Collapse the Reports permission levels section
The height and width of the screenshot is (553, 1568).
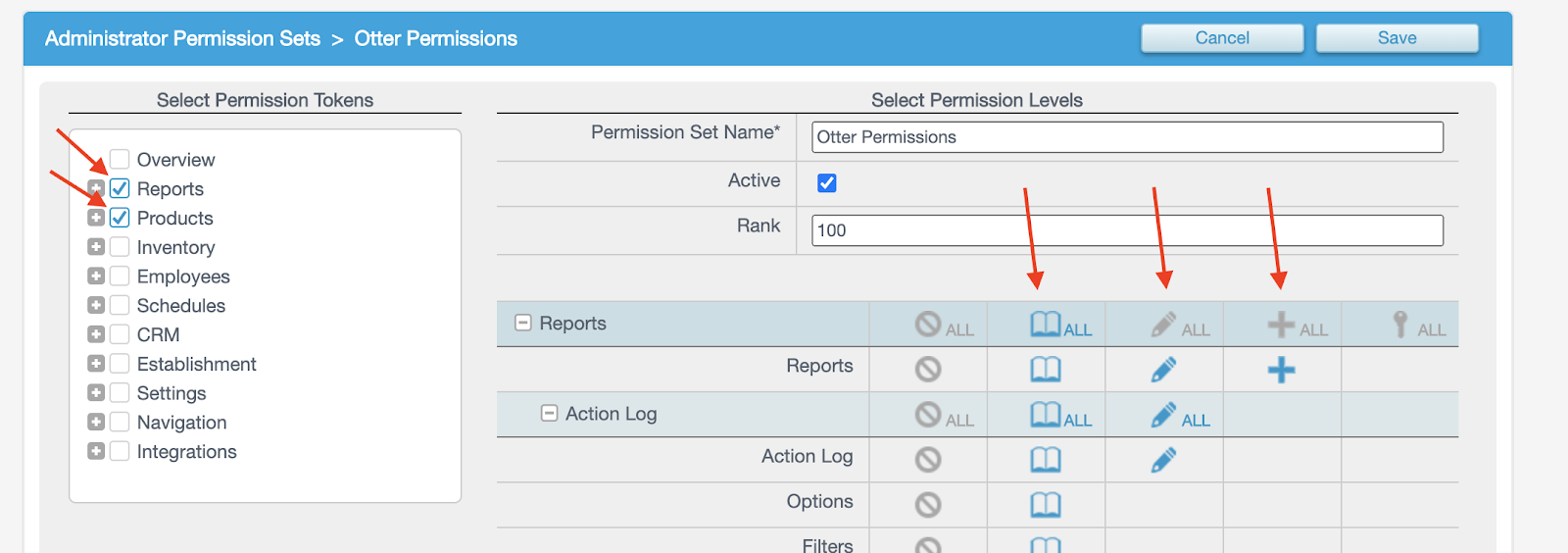tap(523, 323)
